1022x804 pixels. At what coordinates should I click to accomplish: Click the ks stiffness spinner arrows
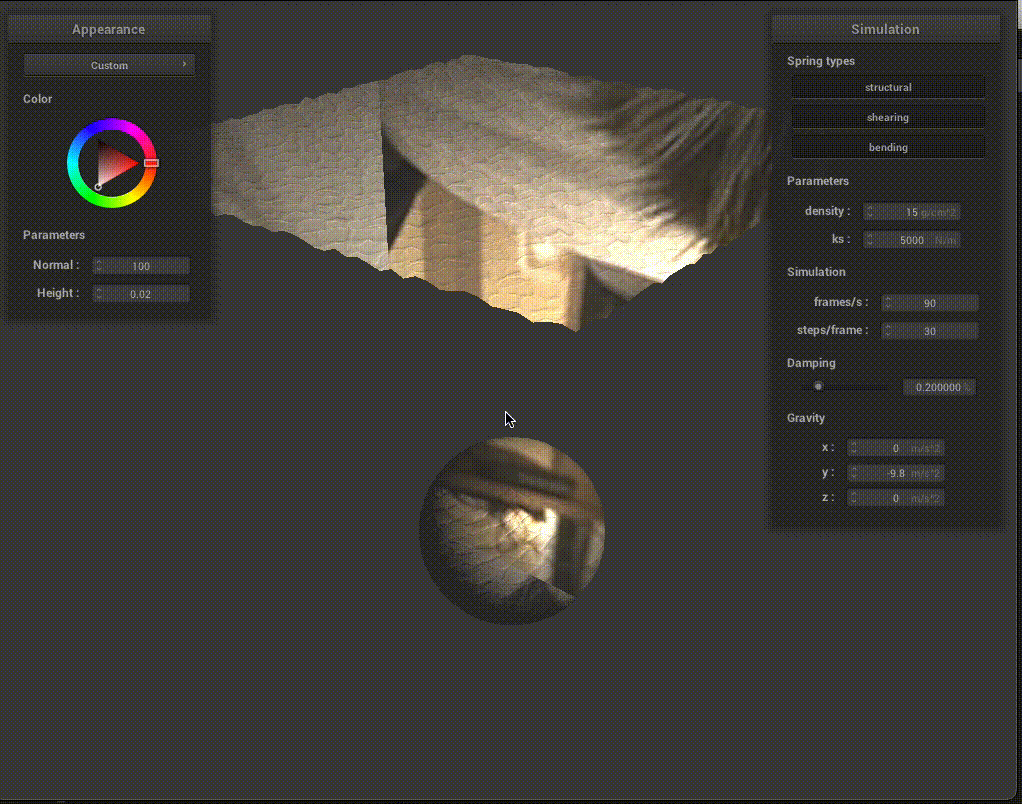(x=870, y=240)
